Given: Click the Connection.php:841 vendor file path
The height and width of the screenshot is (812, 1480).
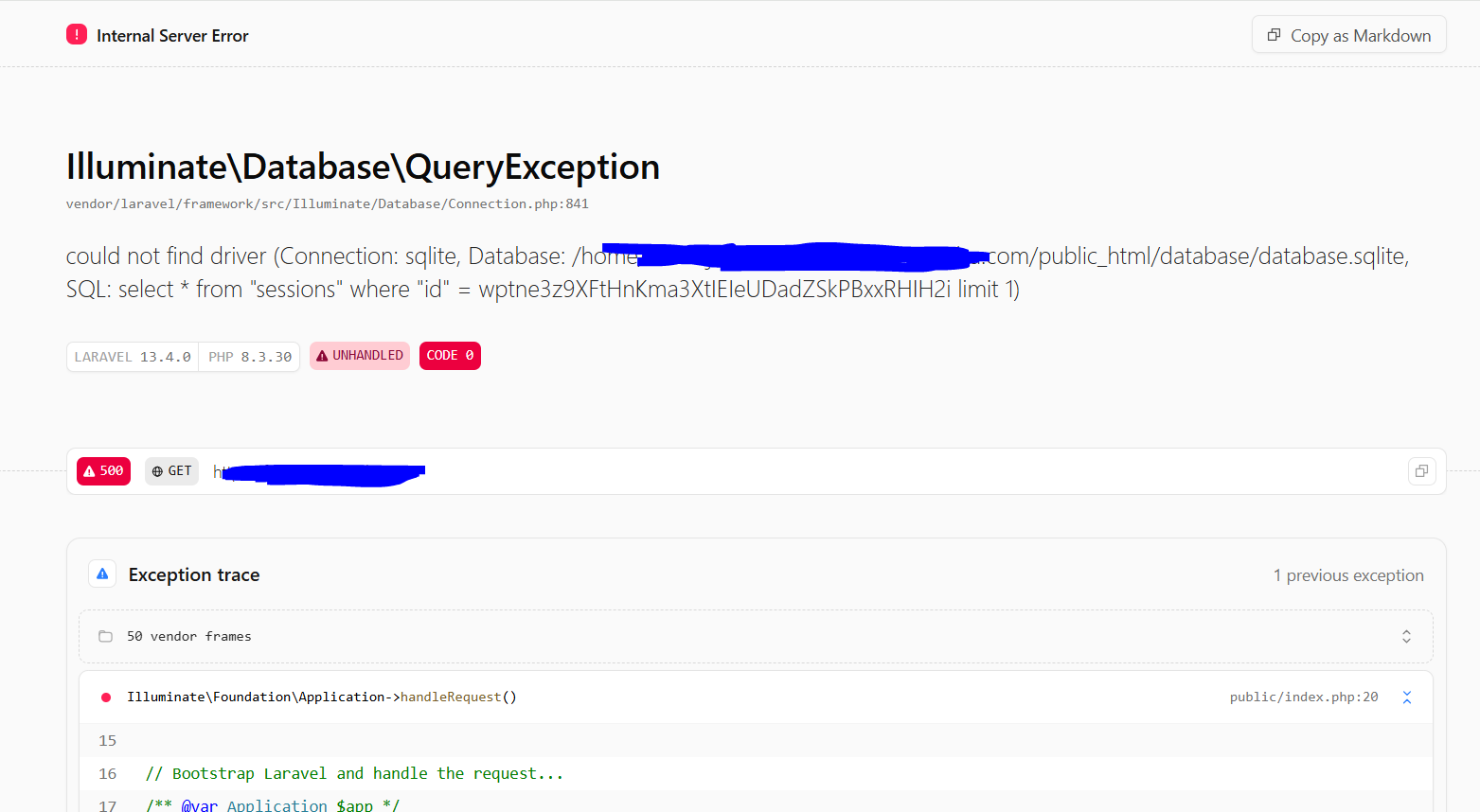Looking at the screenshot, I should coord(328,204).
